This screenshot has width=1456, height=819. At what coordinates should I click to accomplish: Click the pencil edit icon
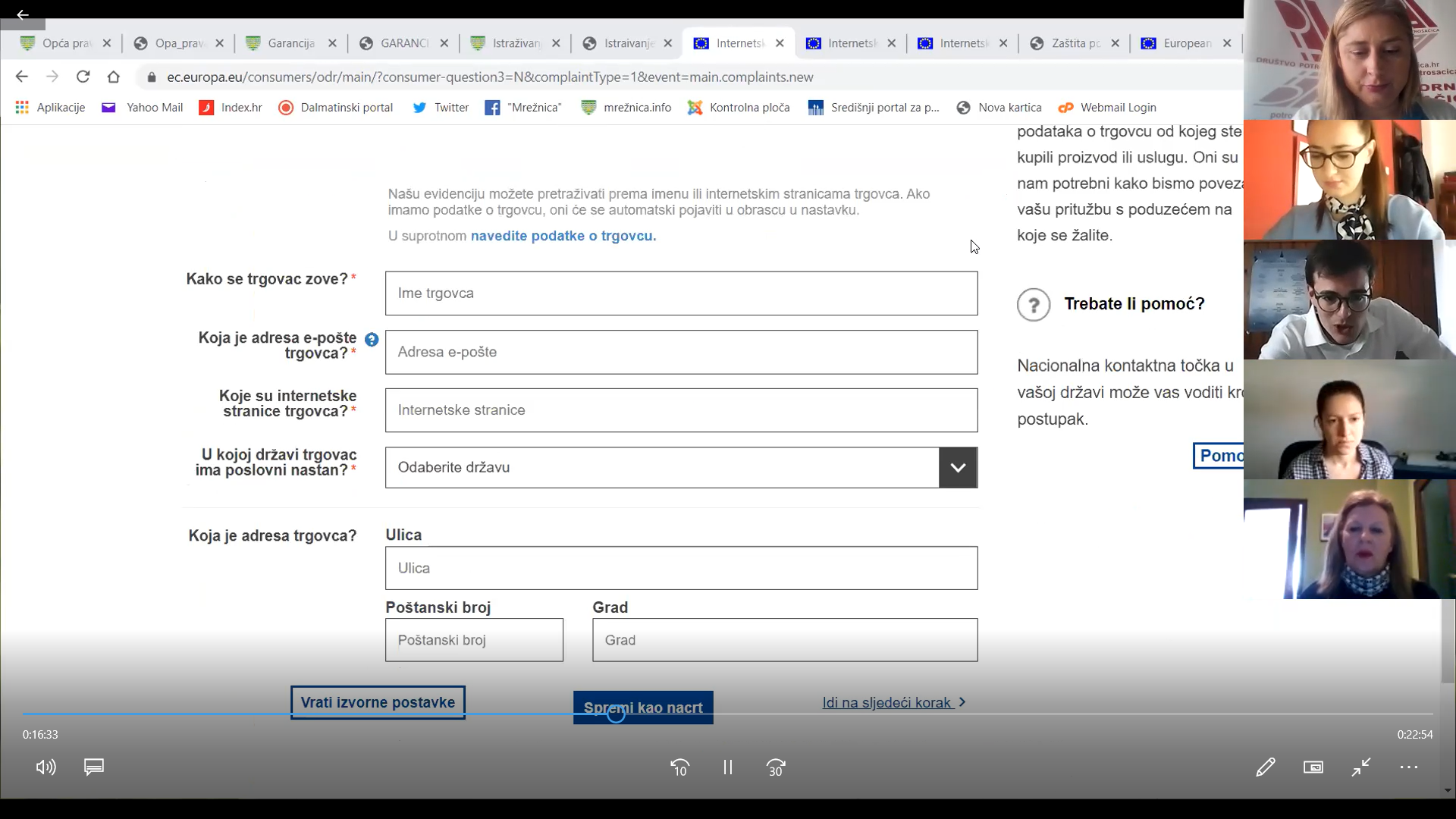coord(1265,767)
